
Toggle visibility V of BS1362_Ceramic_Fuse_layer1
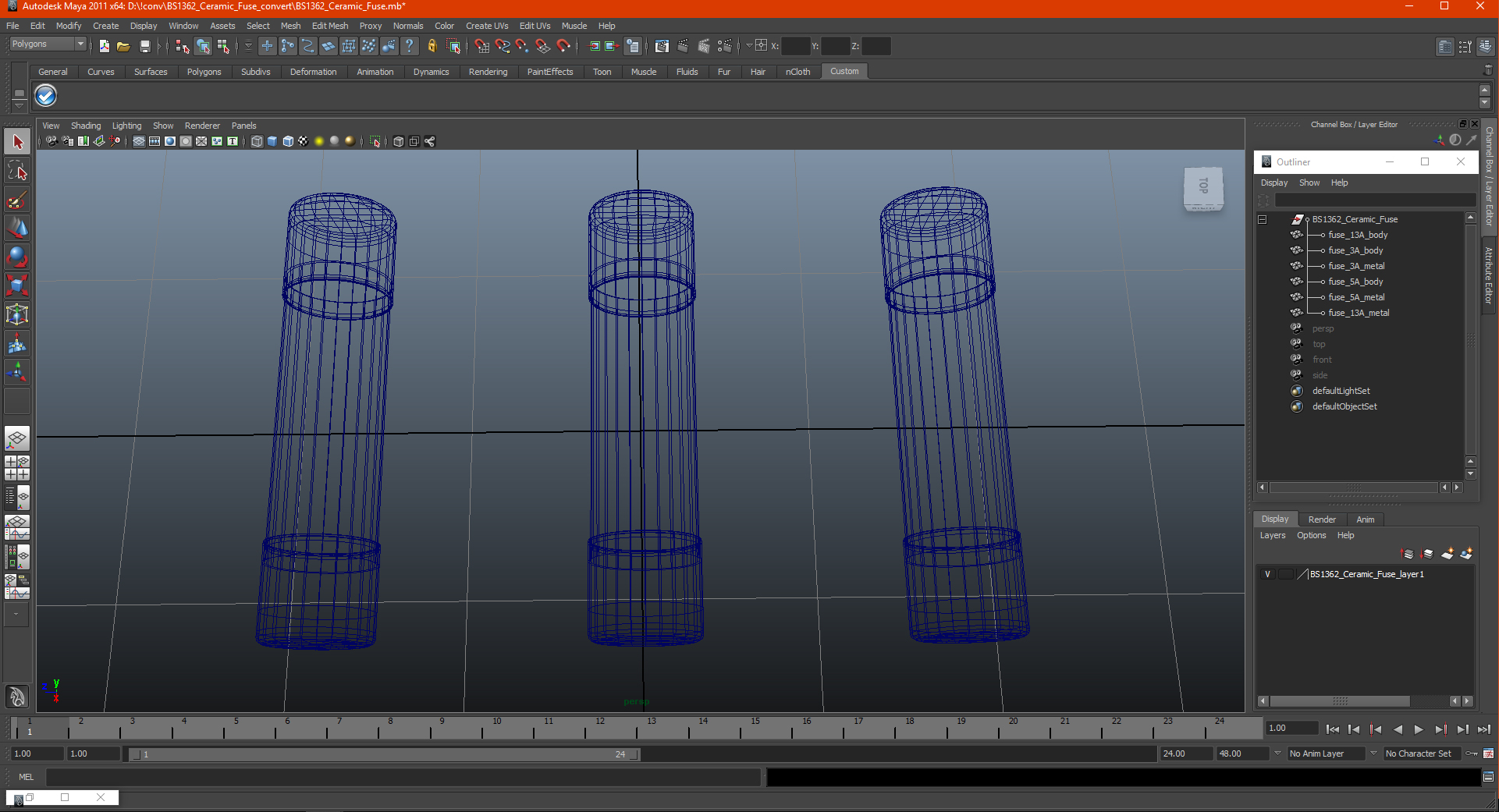point(1267,574)
